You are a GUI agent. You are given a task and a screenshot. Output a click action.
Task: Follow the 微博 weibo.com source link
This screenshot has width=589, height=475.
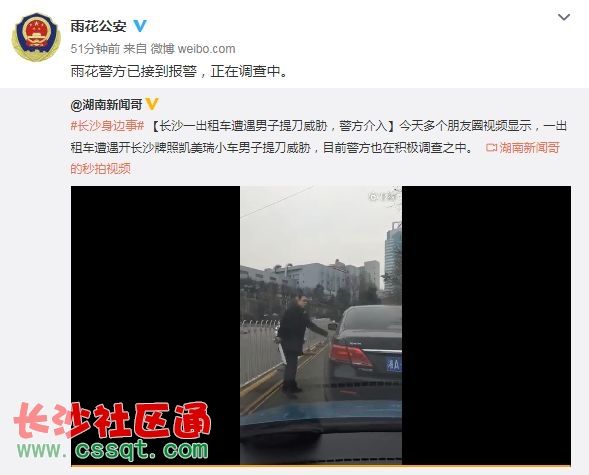pos(193,49)
